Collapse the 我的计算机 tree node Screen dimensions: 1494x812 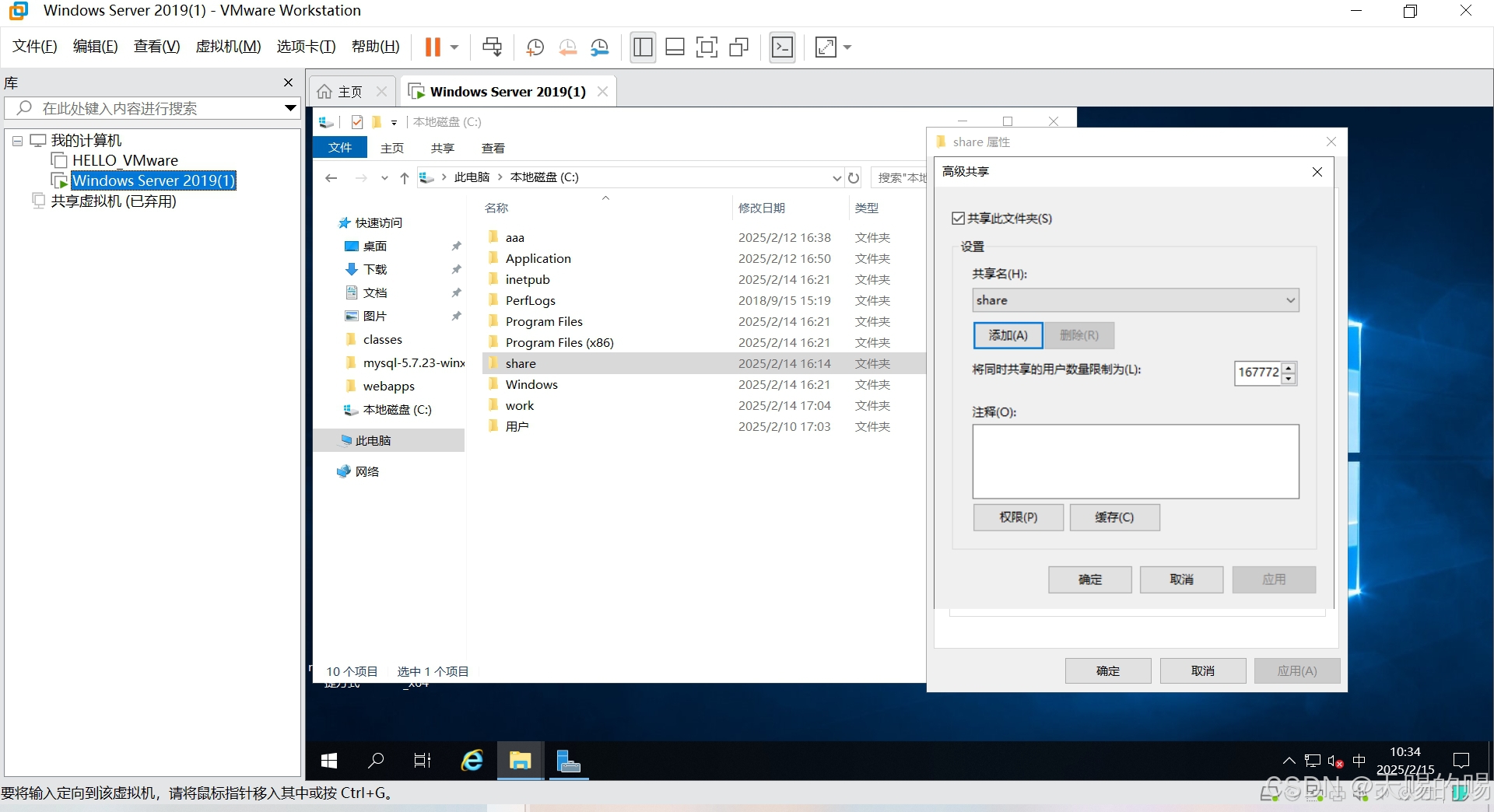17,141
